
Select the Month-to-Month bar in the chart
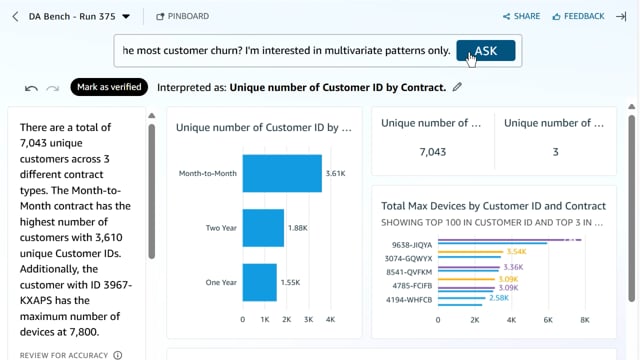click(x=282, y=173)
